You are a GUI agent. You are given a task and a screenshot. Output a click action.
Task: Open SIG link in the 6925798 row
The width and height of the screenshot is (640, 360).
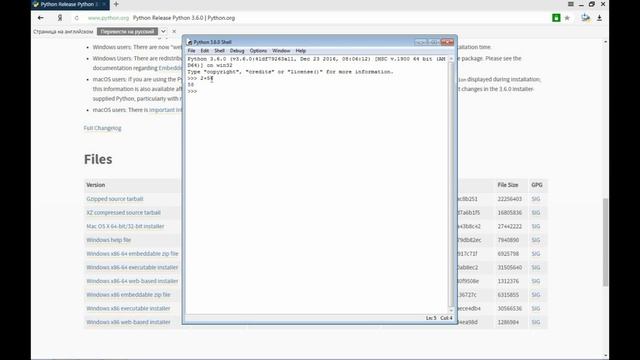(536, 253)
